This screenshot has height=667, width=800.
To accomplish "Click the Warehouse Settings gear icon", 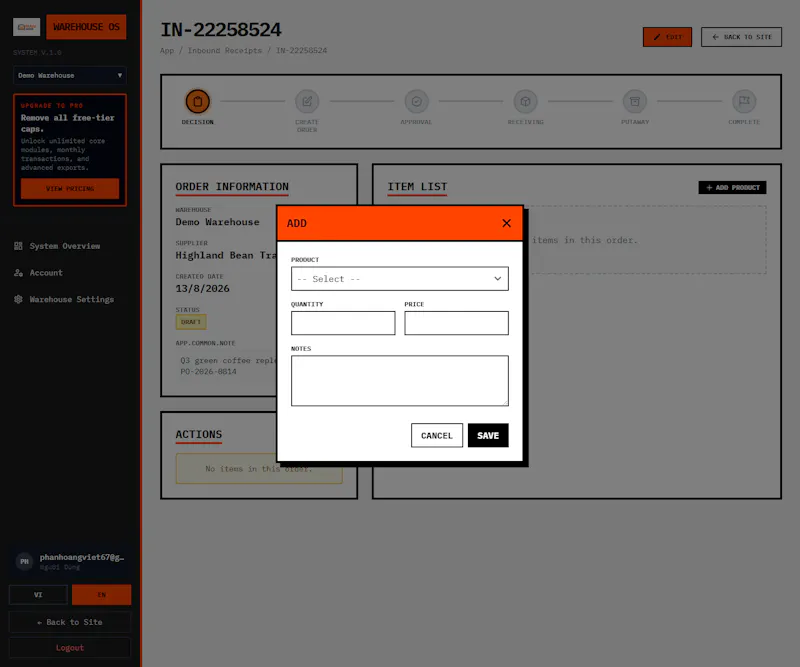I will pos(18,299).
